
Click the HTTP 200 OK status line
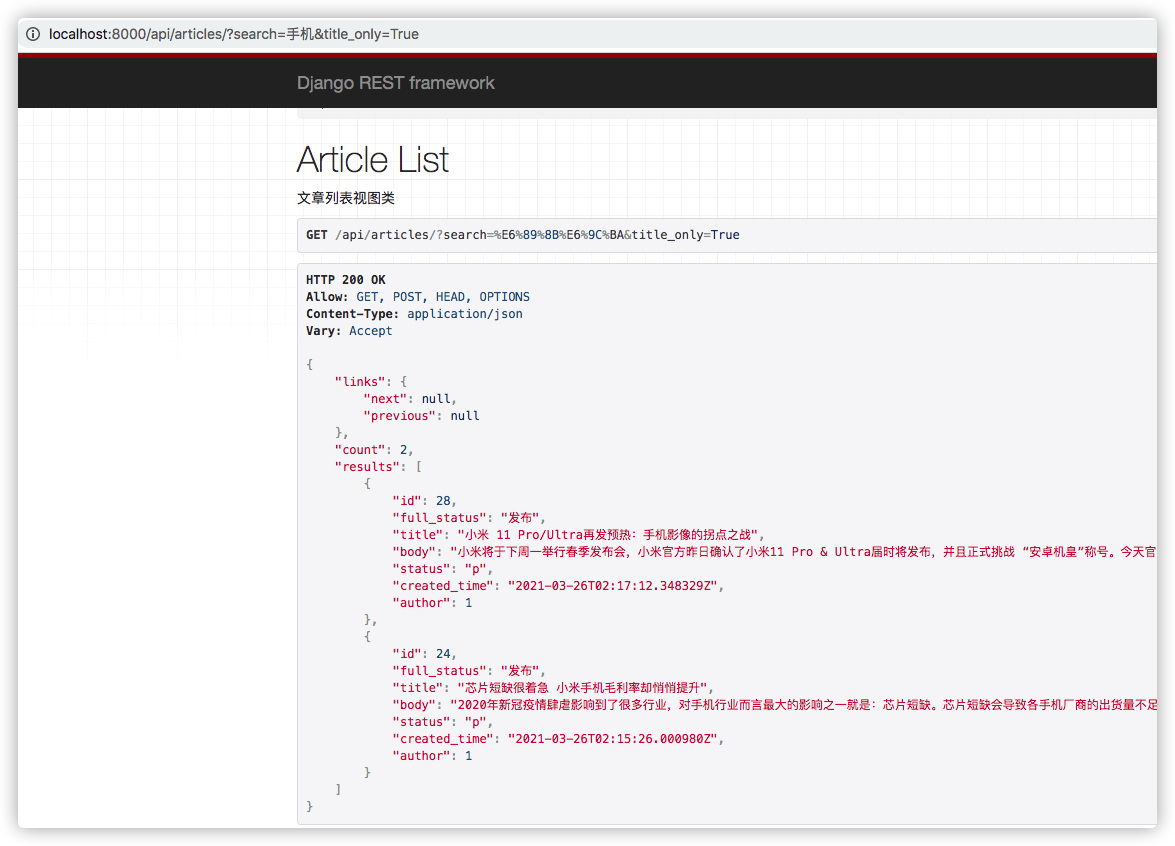[345, 280]
